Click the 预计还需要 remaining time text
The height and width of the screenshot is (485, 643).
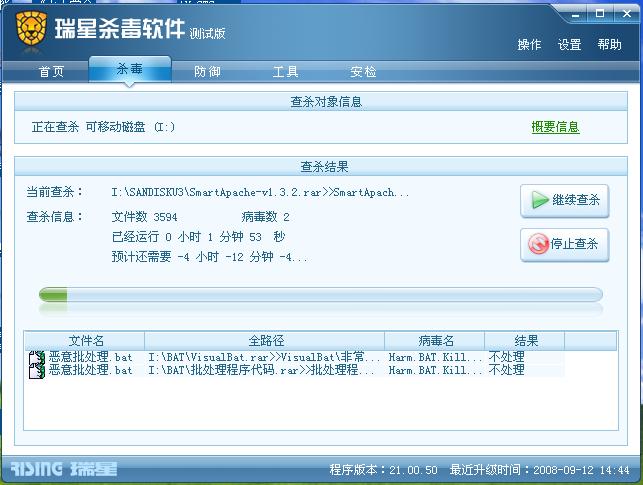pos(209,257)
